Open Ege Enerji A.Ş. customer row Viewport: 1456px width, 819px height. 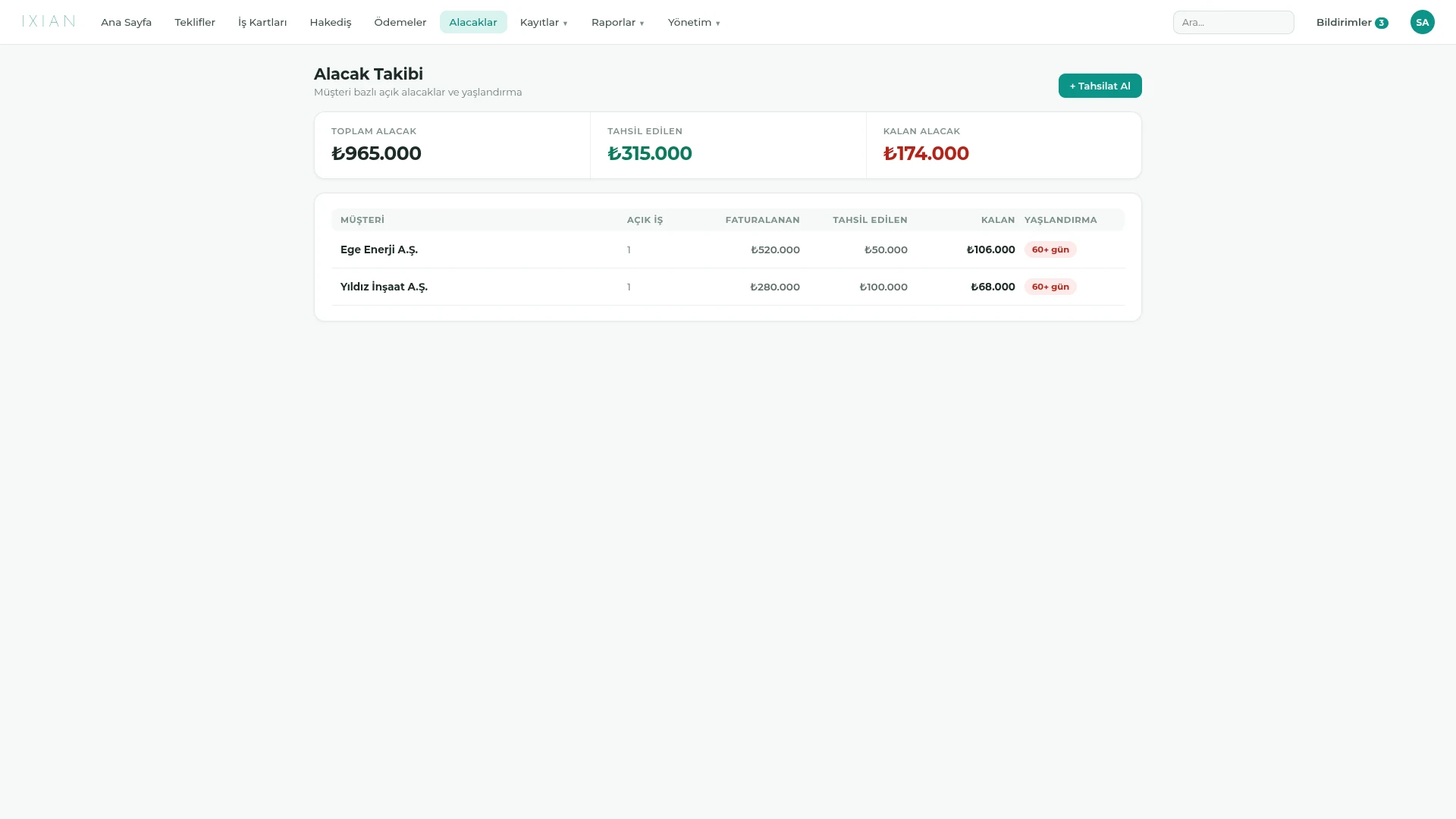[727, 249]
